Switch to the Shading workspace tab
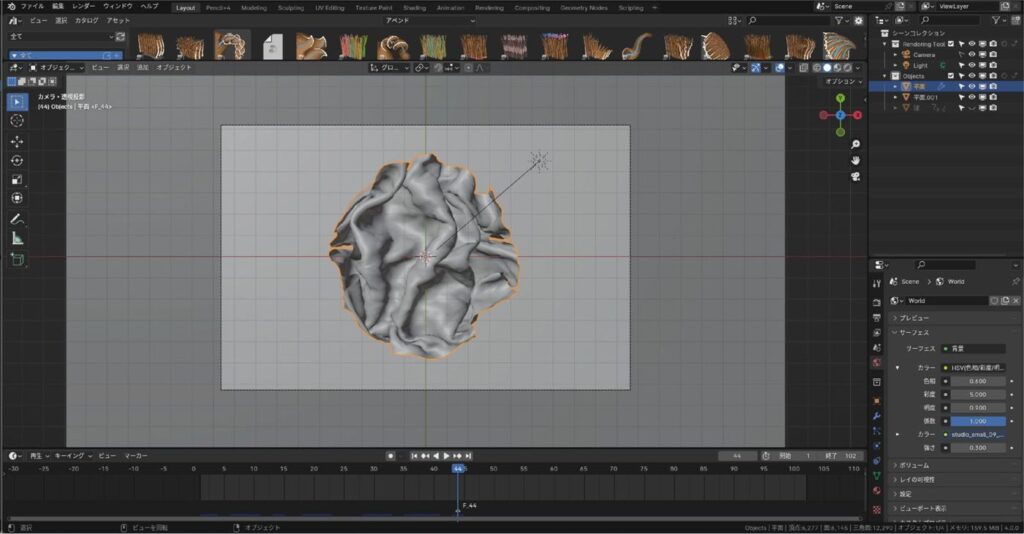This screenshot has height=534, width=1024. click(x=414, y=8)
